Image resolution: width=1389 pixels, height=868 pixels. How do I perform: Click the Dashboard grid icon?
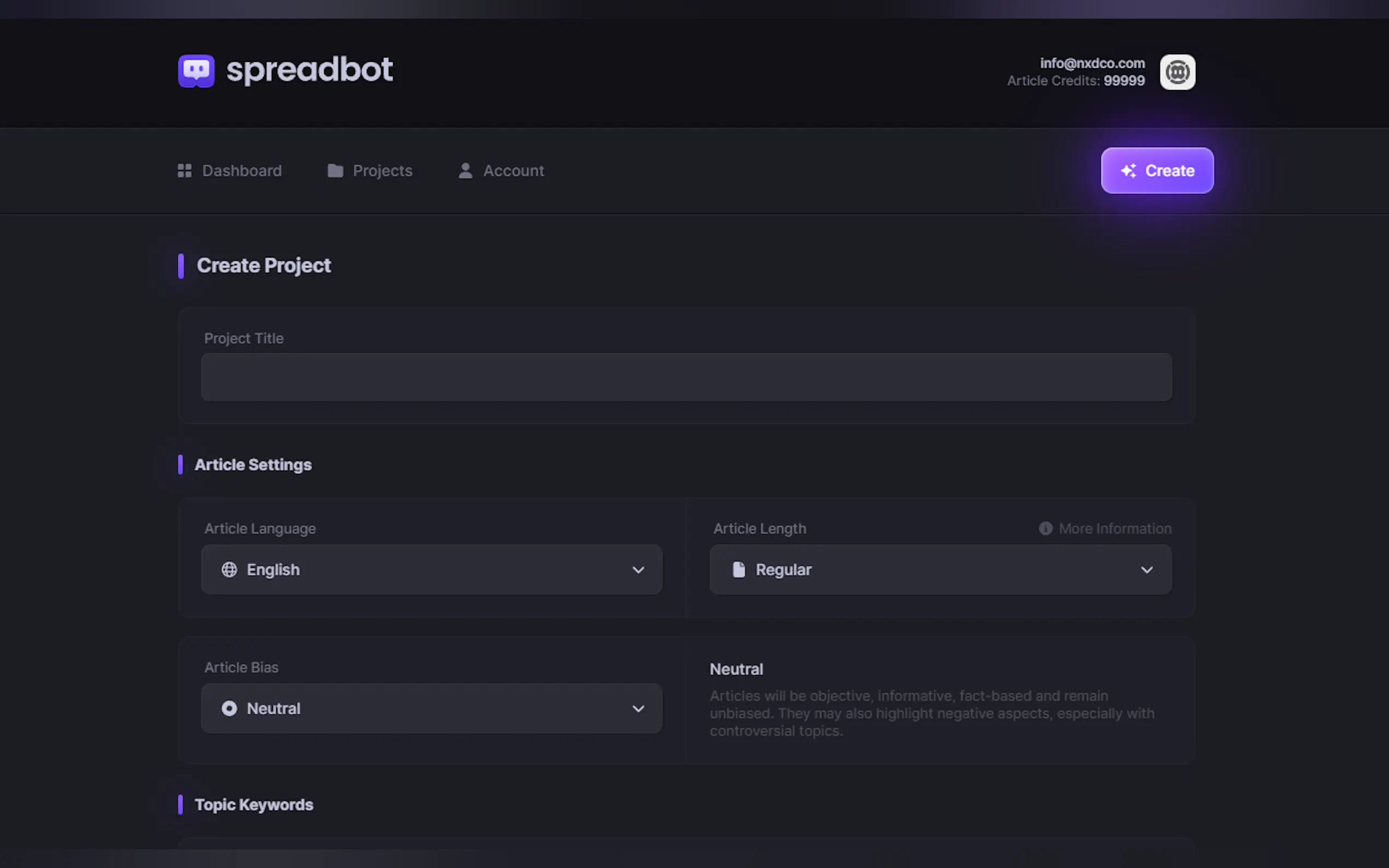pos(184,171)
